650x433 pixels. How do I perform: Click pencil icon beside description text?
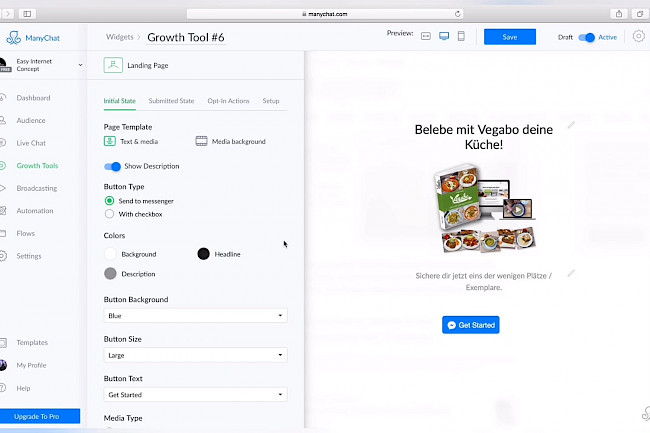[x=571, y=273]
